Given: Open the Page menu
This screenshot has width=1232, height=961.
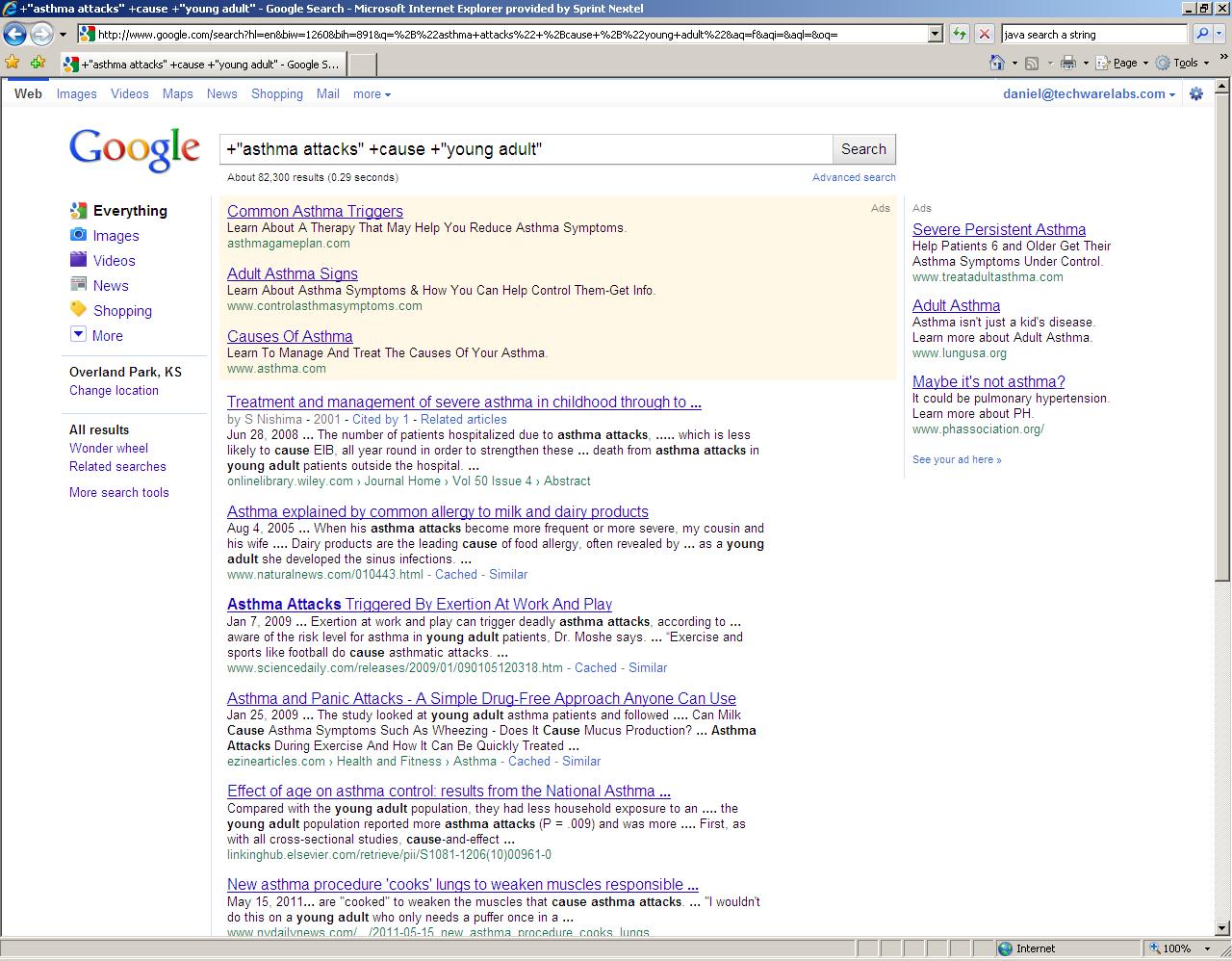Looking at the screenshot, I should tap(1122, 63).
